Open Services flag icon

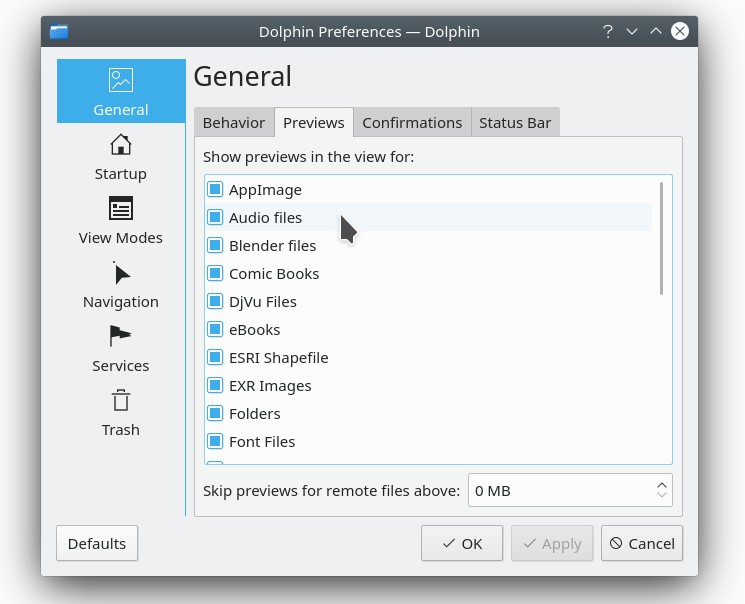click(121, 337)
